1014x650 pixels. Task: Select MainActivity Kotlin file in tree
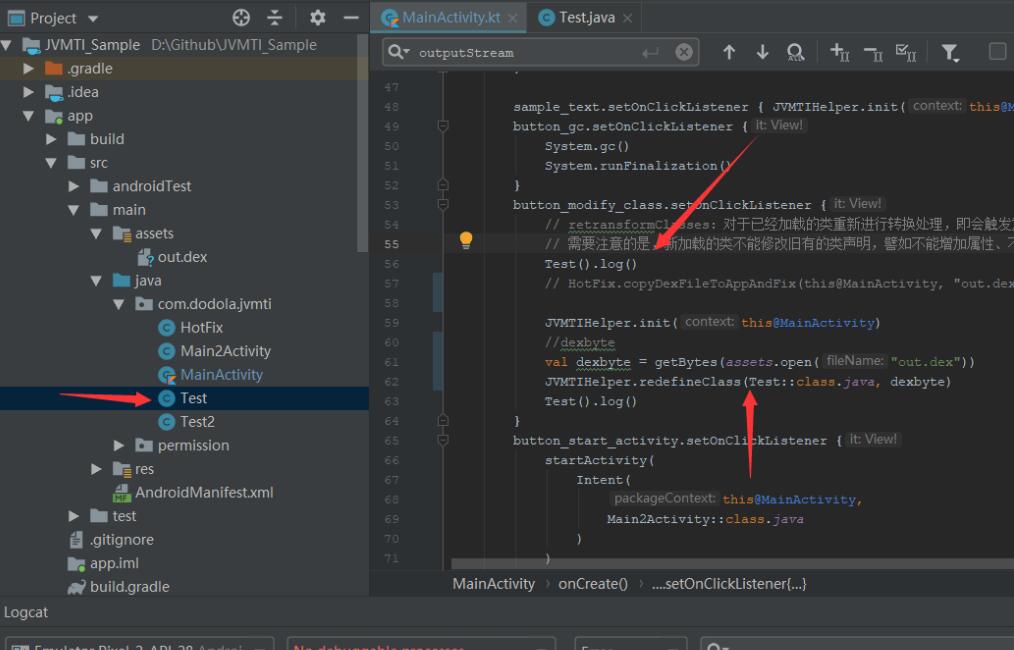(x=211, y=374)
